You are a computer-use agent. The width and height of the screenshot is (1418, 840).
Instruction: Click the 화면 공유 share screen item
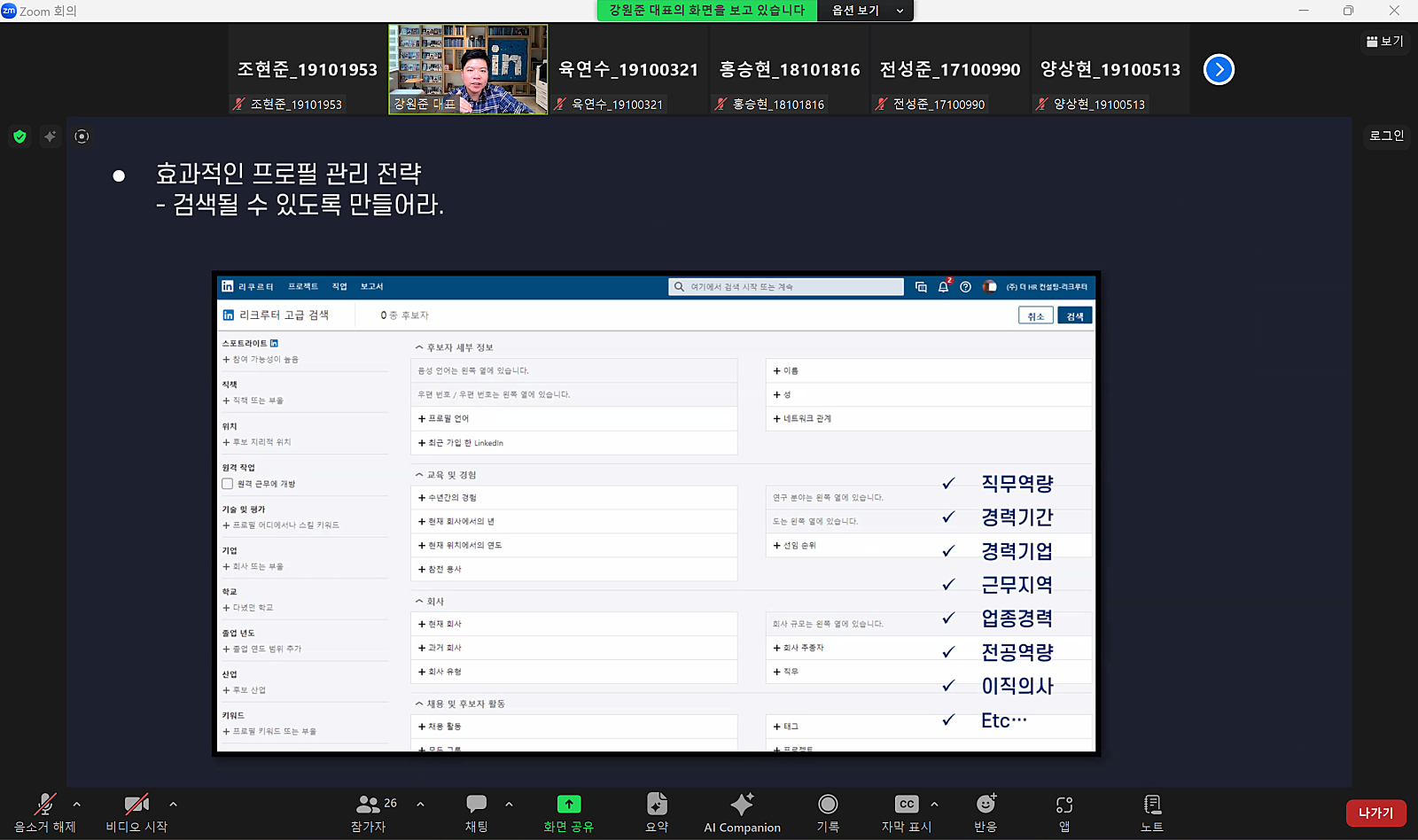568,813
